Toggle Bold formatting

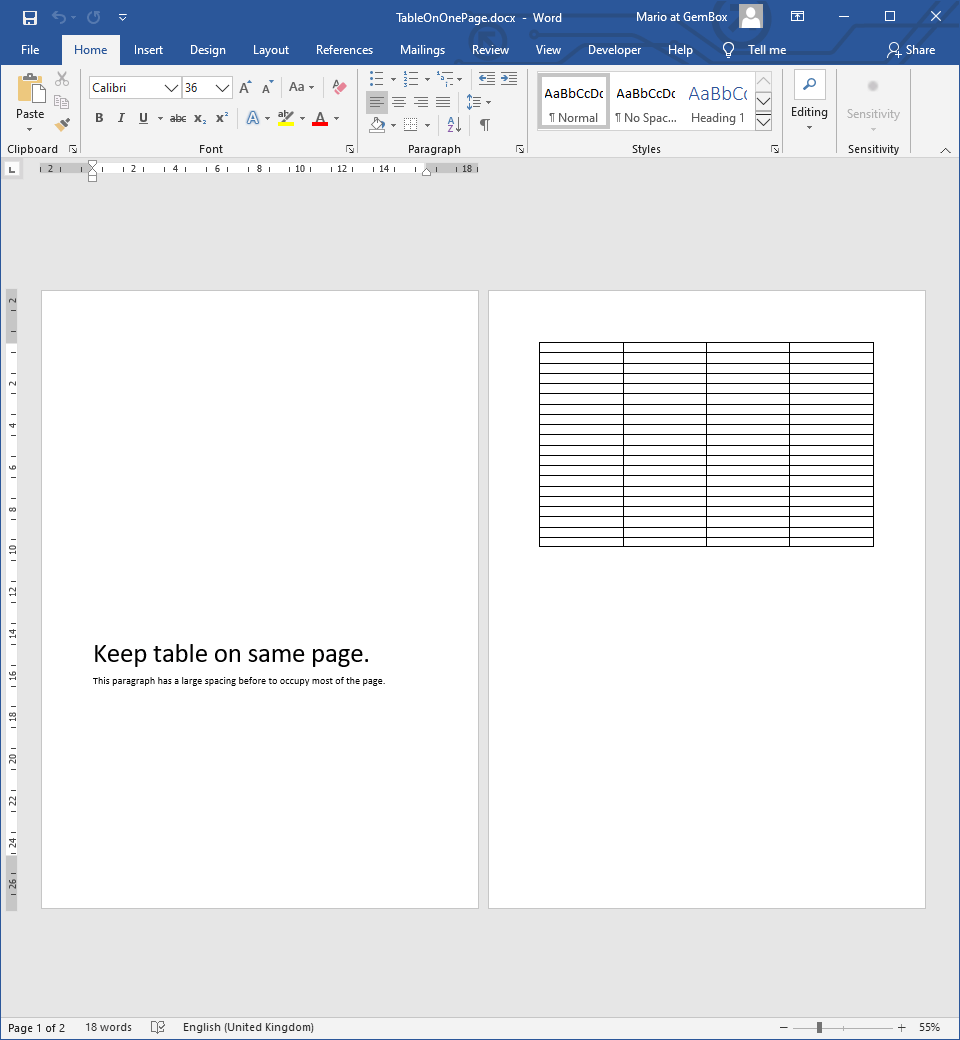pyautogui.click(x=99, y=118)
